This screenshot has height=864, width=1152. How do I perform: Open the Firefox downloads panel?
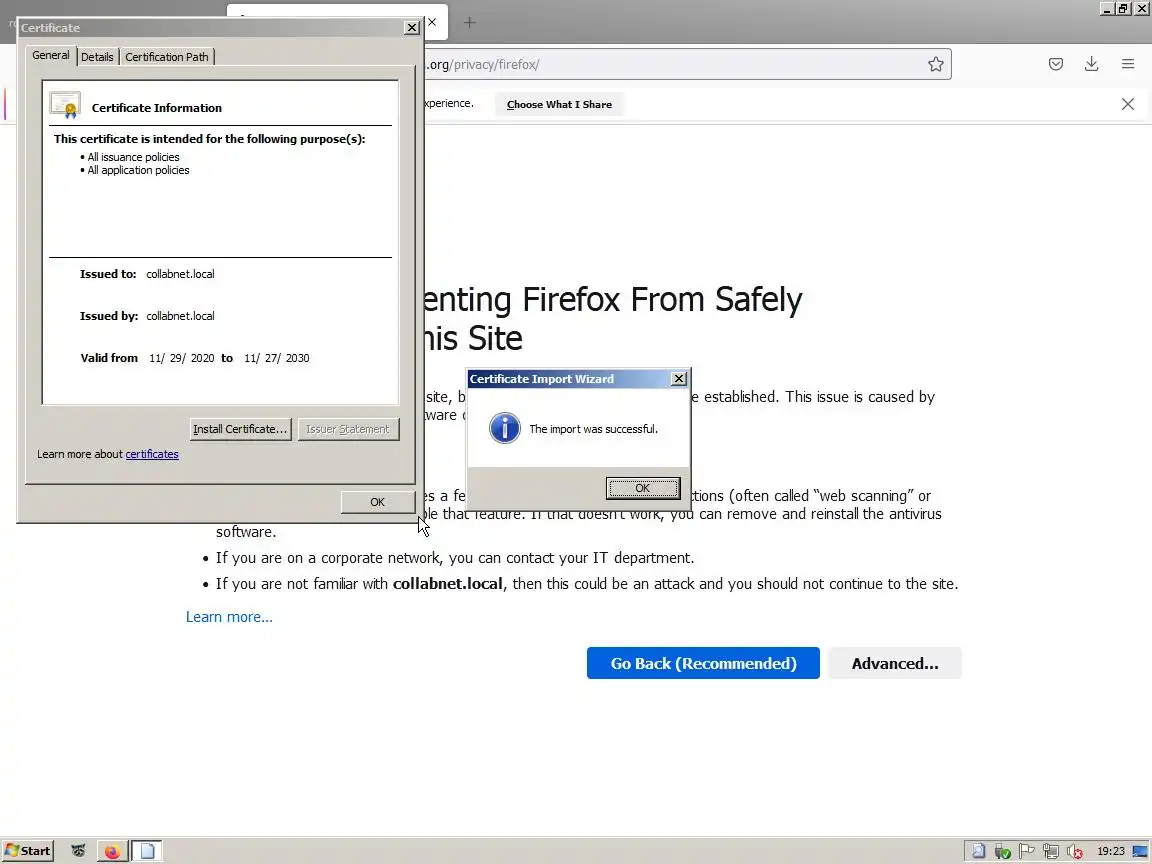pos(1092,64)
